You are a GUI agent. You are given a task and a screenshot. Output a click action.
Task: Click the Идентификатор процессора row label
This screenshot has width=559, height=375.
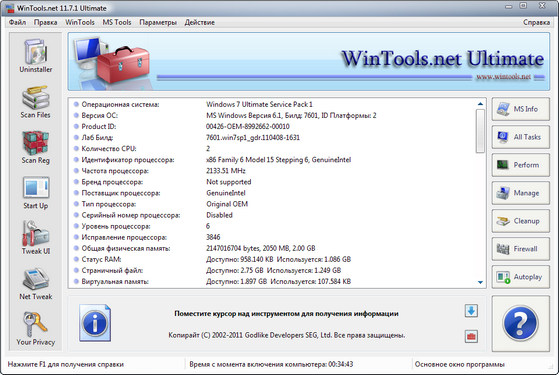[x=128, y=160]
